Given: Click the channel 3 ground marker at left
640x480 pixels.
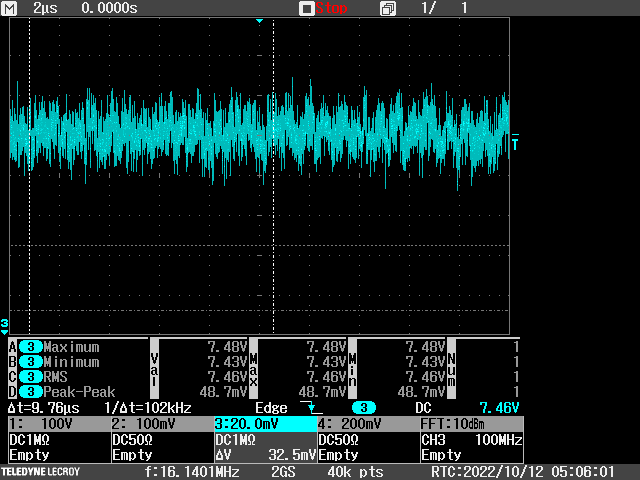Looking at the screenshot, I should 5,325.
